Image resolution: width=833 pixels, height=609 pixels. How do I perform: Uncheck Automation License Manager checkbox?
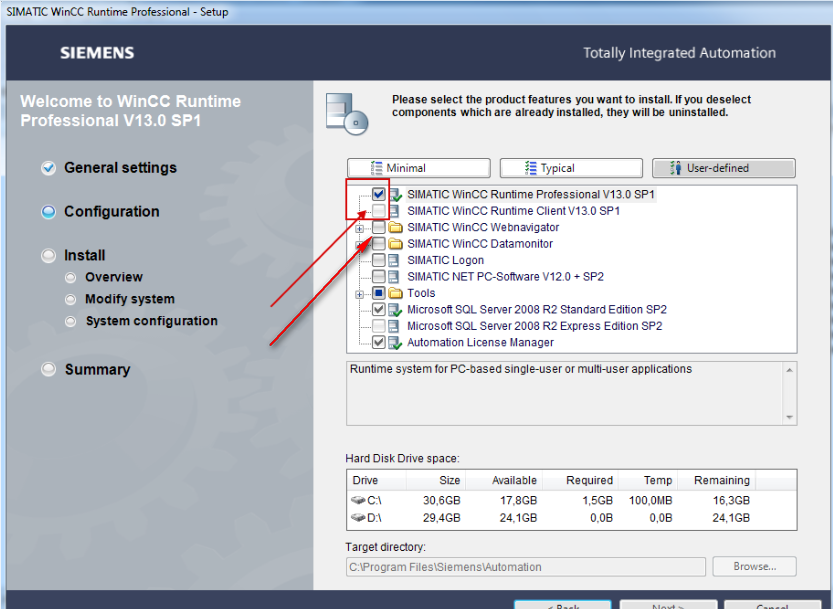click(378, 342)
